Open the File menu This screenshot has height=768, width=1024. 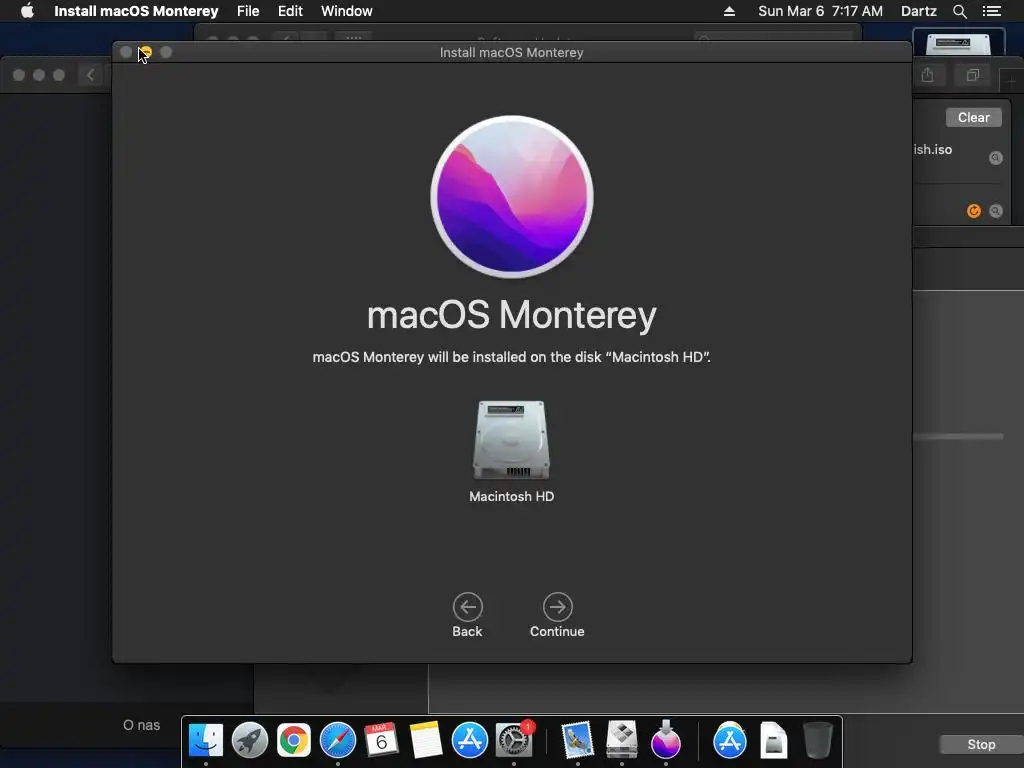pyautogui.click(x=248, y=11)
